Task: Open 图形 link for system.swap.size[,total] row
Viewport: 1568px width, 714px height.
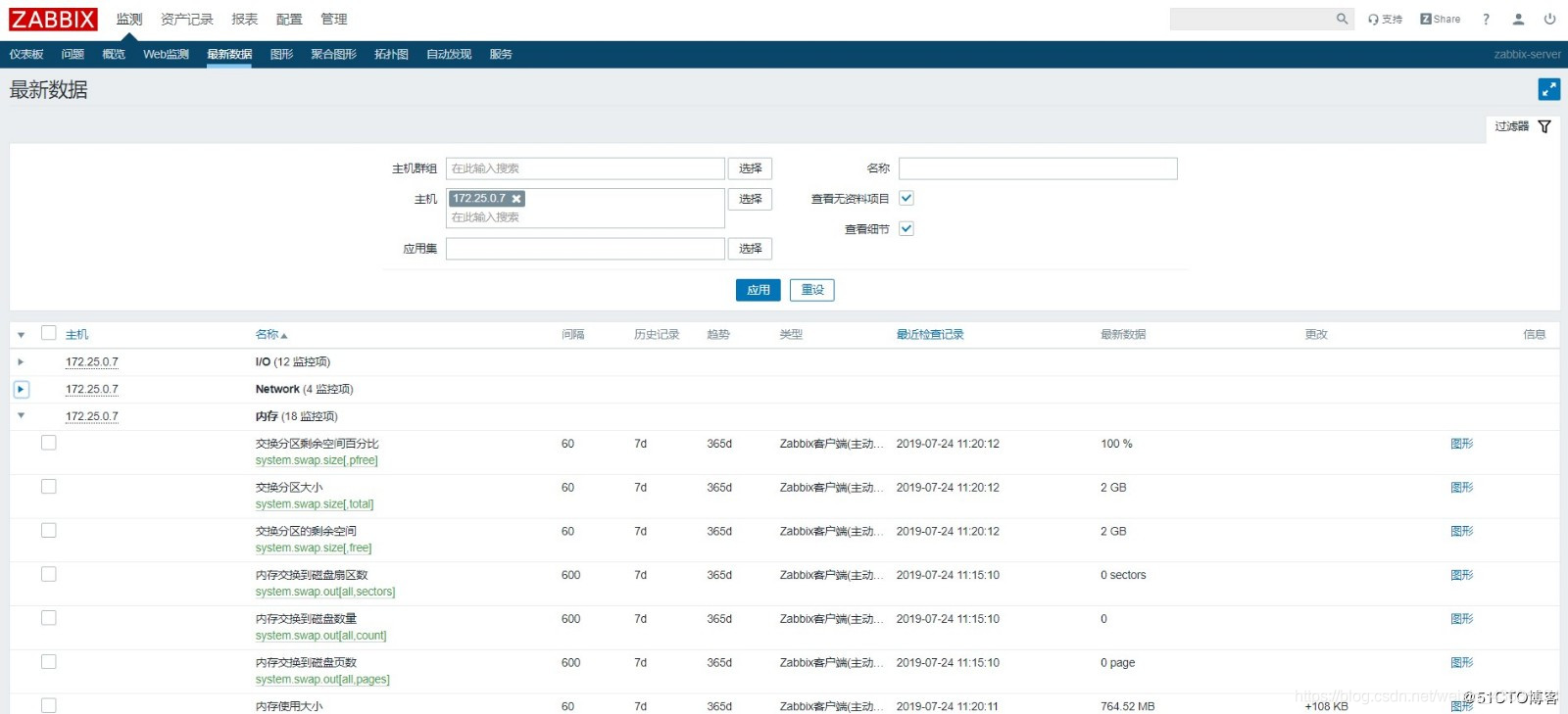Action: point(1462,488)
